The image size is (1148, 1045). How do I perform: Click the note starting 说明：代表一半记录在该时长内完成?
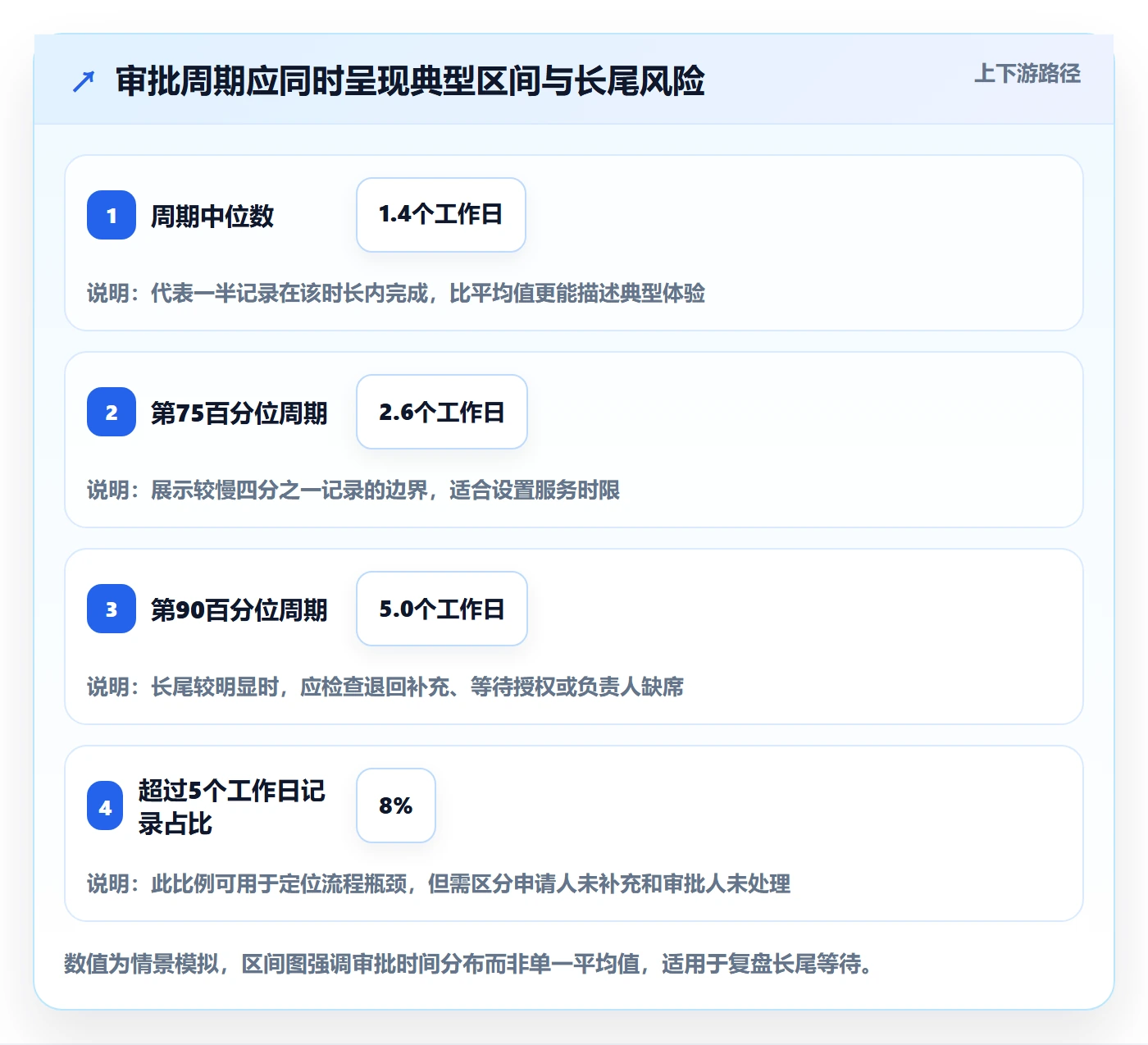pyautogui.click(x=396, y=293)
